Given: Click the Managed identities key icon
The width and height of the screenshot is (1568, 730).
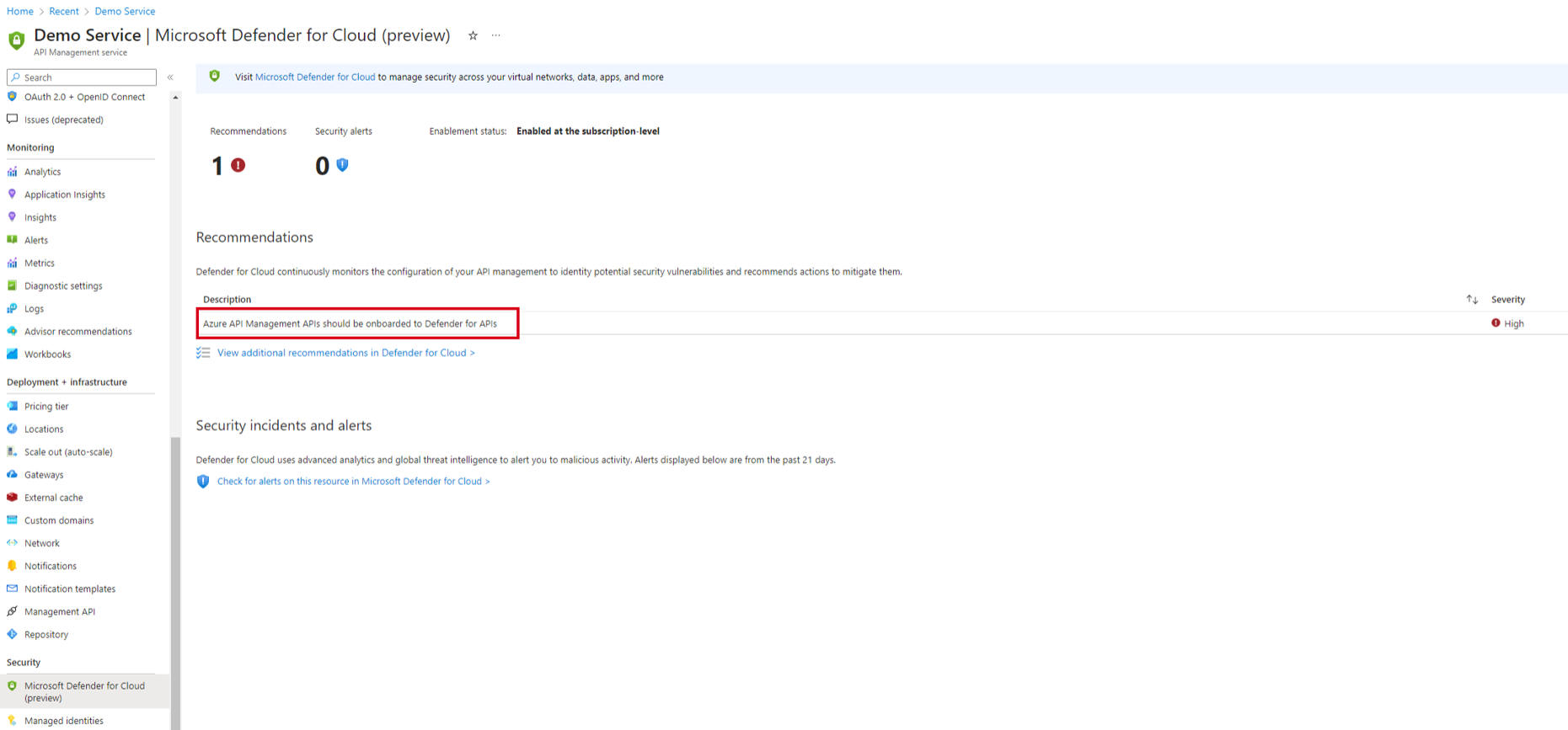Looking at the screenshot, I should [12, 720].
